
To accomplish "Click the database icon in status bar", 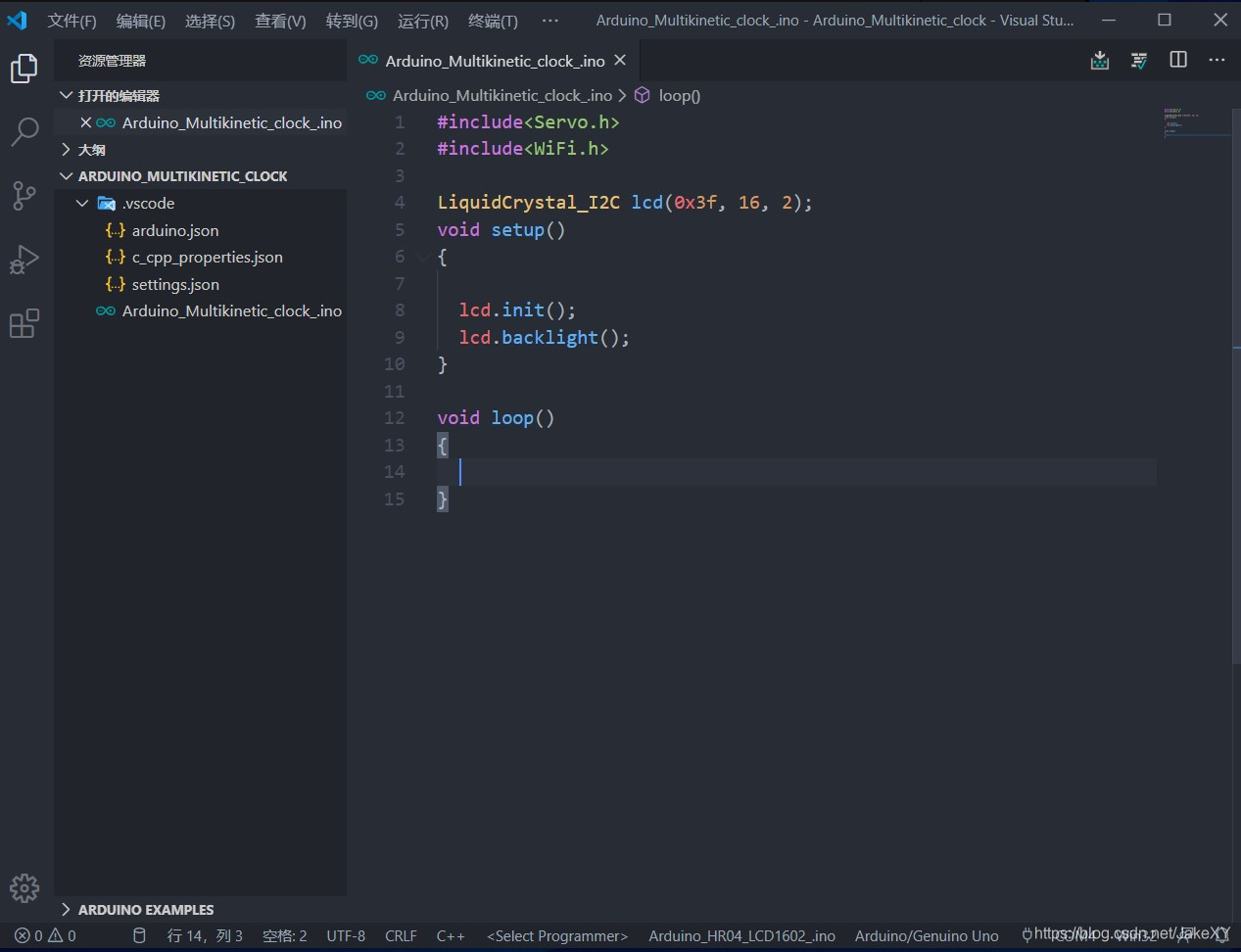I will pos(139,935).
